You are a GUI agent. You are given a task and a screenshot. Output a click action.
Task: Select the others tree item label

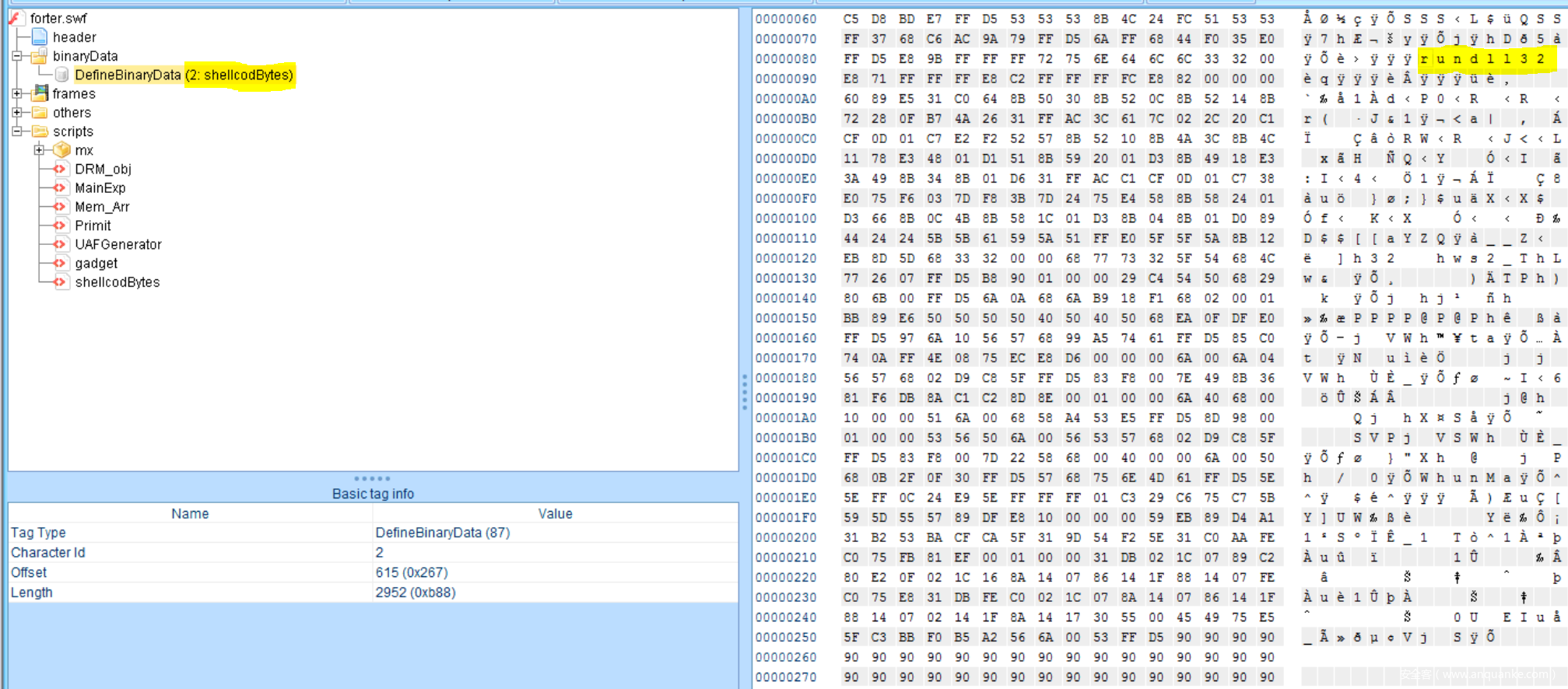click(72, 113)
